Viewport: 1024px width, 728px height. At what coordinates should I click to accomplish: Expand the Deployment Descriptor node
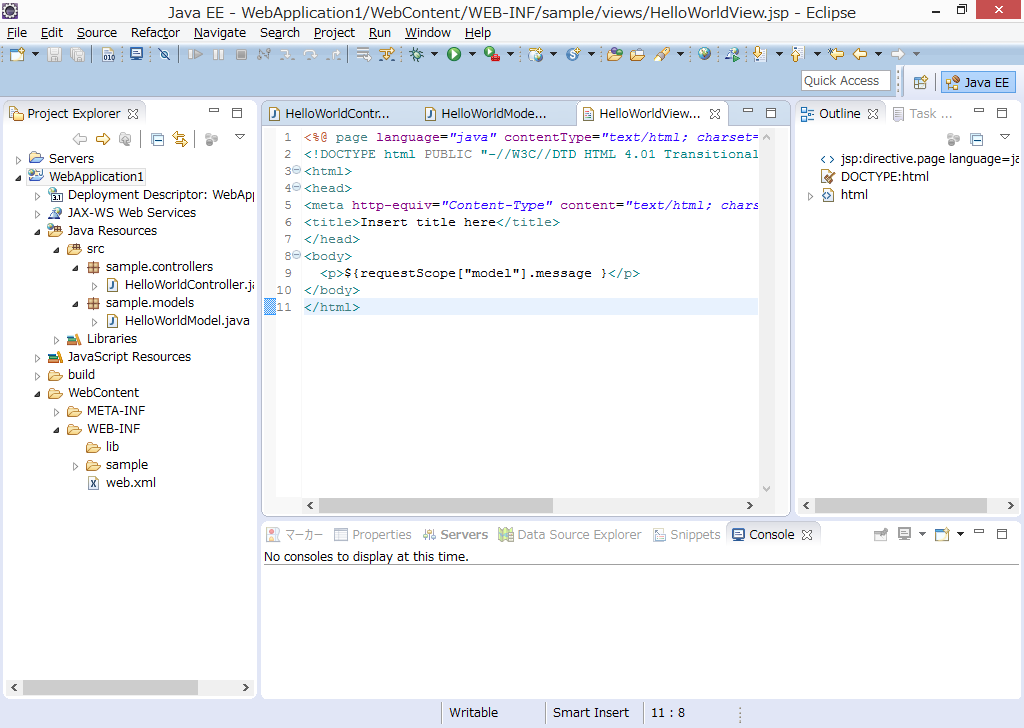point(37,196)
